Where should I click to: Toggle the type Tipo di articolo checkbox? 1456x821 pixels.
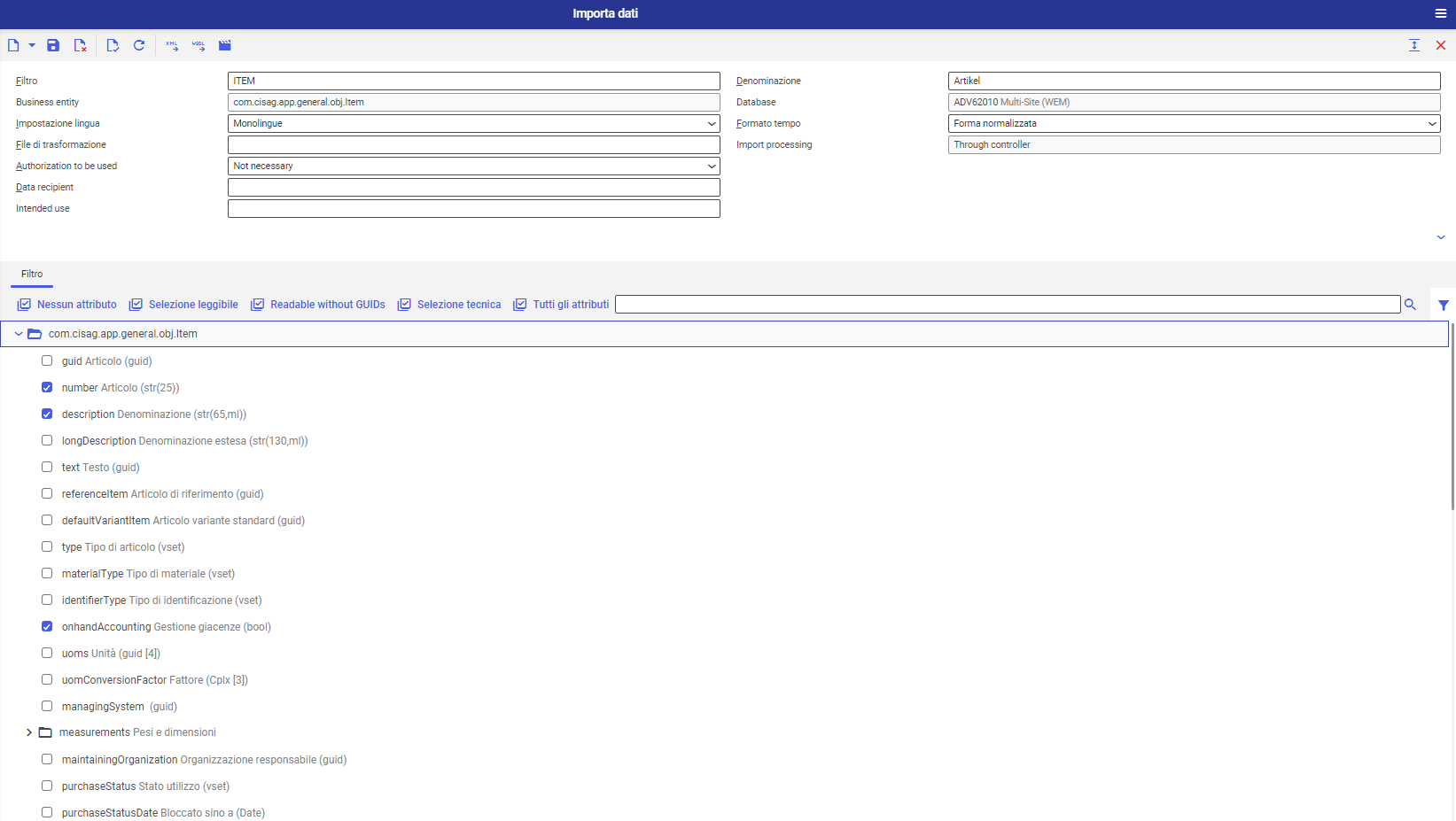point(47,546)
